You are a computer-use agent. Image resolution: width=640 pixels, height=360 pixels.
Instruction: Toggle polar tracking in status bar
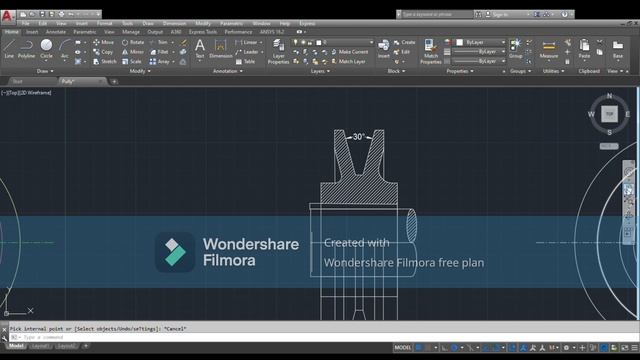454,348
